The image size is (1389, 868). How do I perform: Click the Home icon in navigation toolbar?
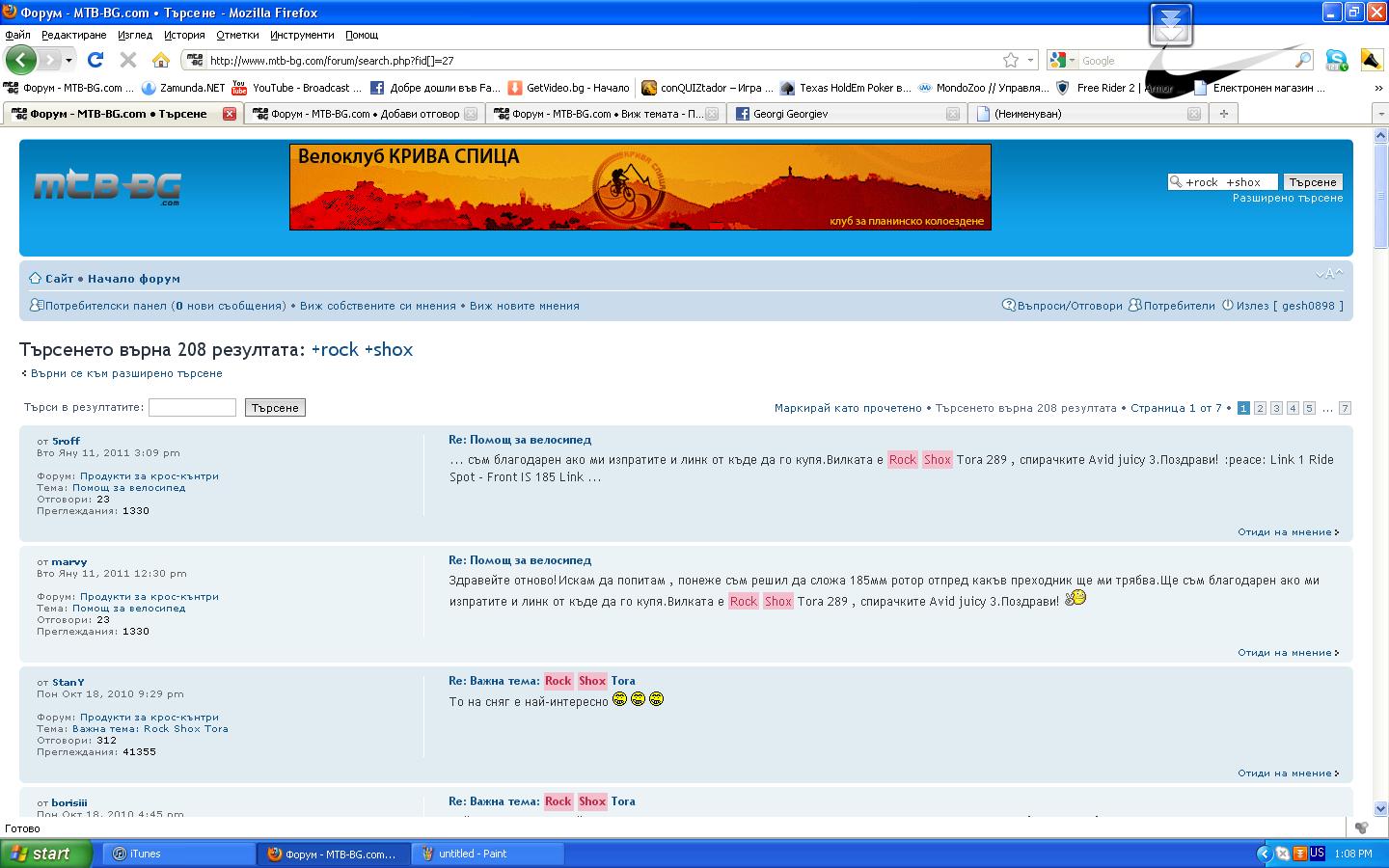tap(161, 60)
